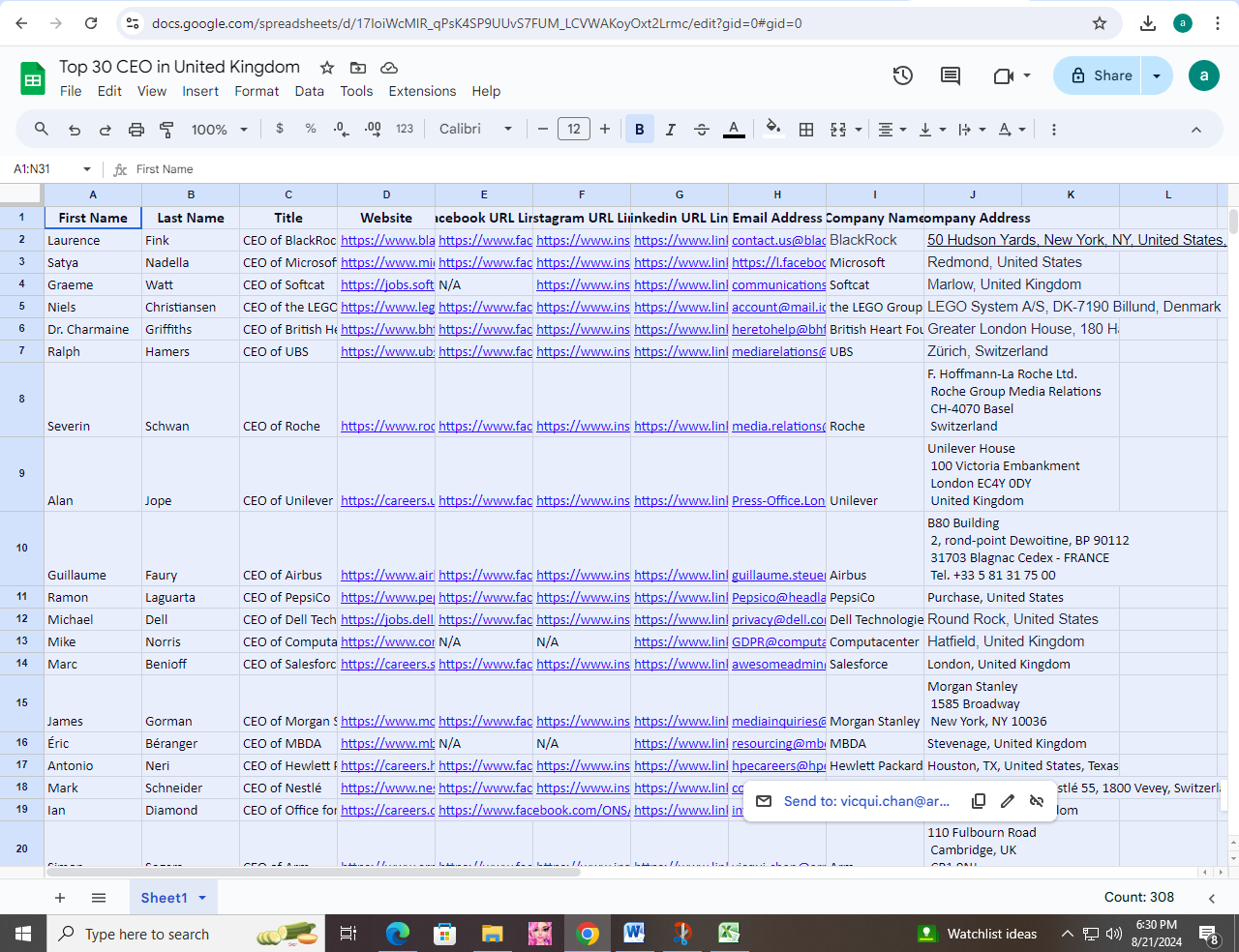This screenshot has width=1239, height=952.
Task: Toggle bold formatting
Action: pyautogui.click(x=639, y=129)
